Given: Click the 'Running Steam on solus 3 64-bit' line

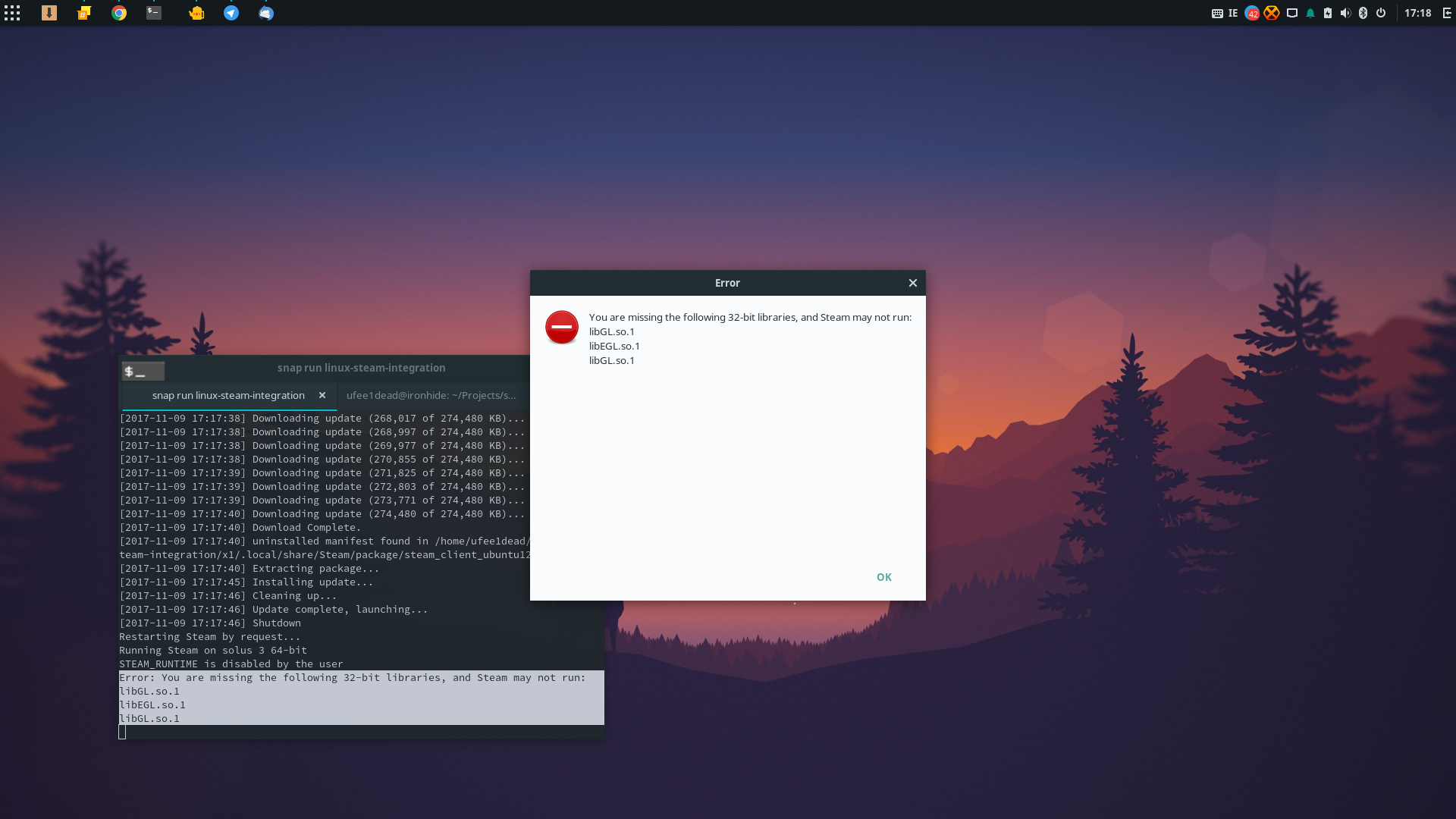Looking at the screenshot, I should tap(213, 651).
